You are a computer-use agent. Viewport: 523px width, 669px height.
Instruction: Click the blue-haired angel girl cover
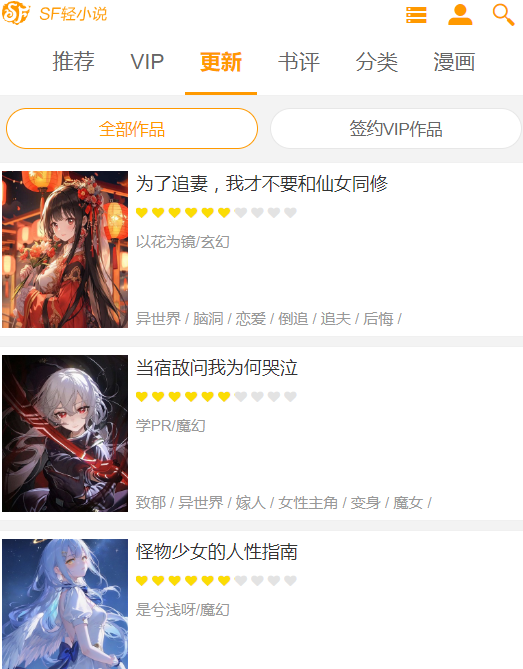[65, 604]
